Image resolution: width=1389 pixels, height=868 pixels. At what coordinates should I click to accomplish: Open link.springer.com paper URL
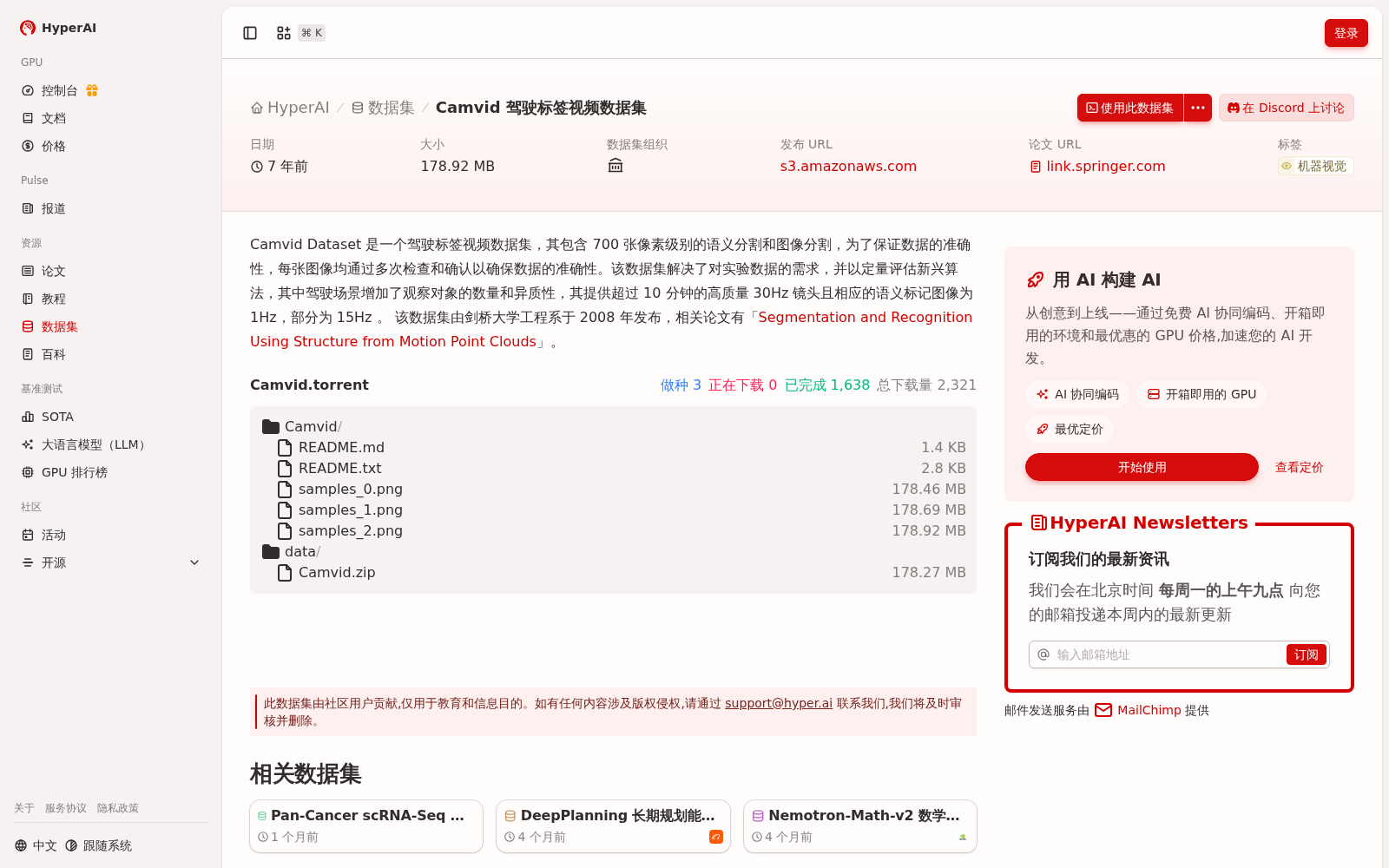1097,166
